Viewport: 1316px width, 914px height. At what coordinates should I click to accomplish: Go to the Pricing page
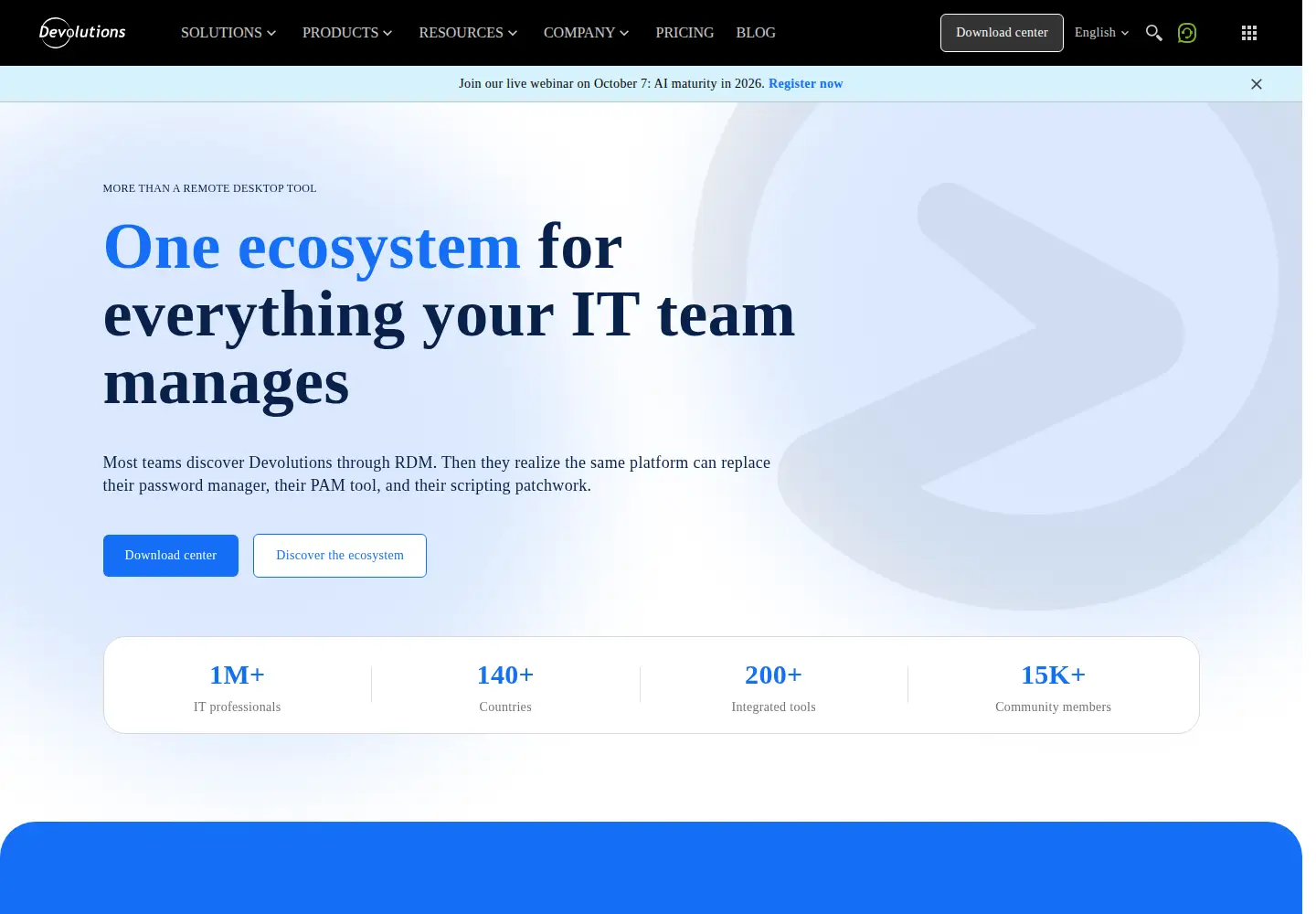(685, 33)
